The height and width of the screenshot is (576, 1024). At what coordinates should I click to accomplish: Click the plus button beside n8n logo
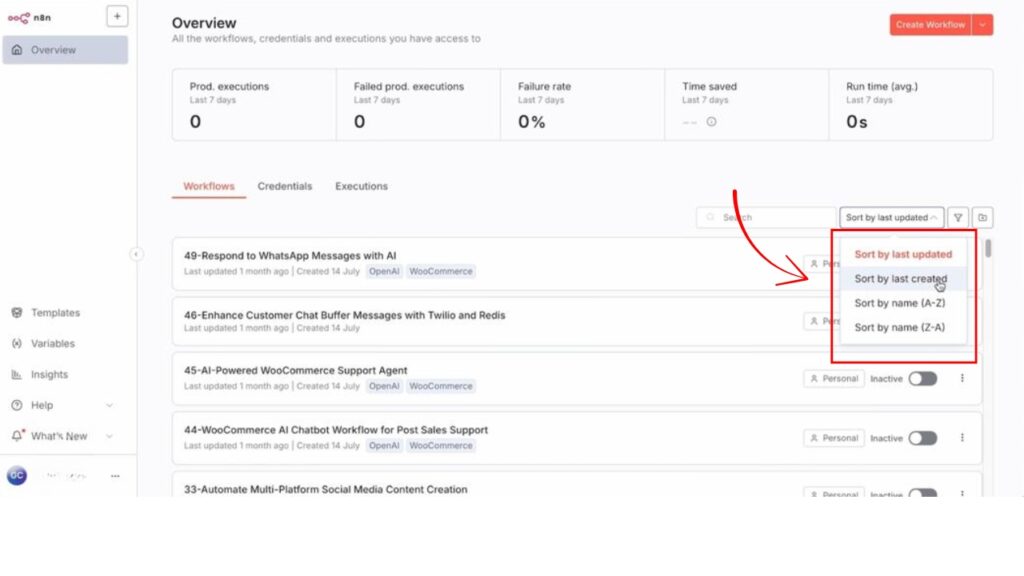(x=116, y=17)
